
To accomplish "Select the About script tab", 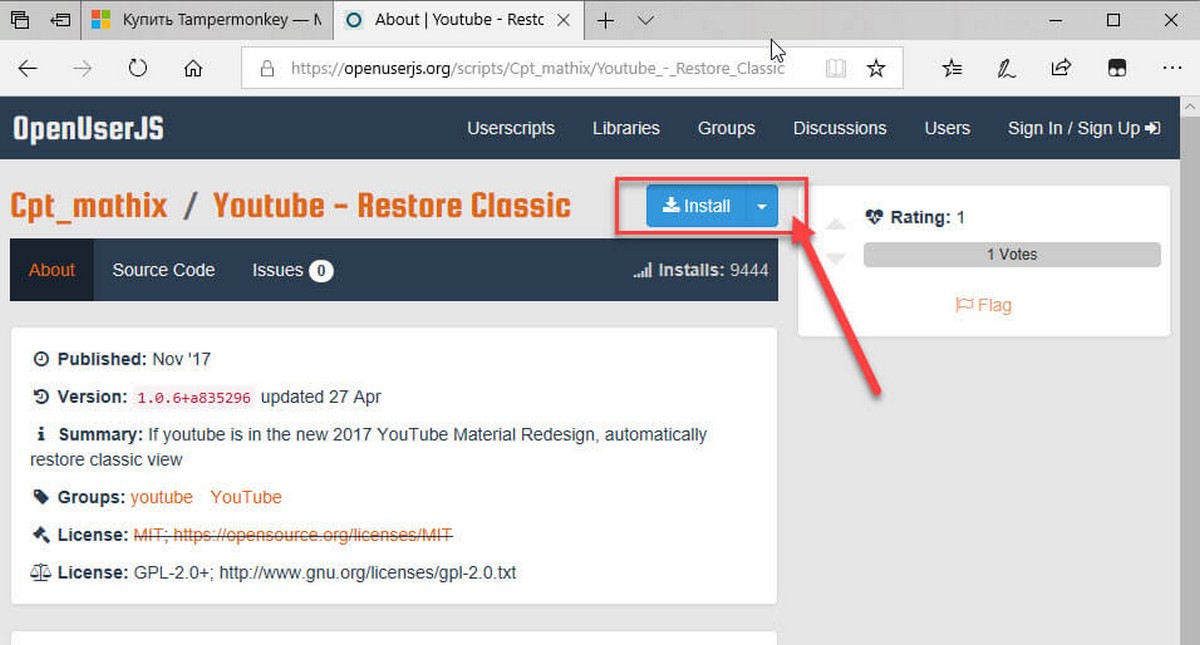I will pos(52,270).
